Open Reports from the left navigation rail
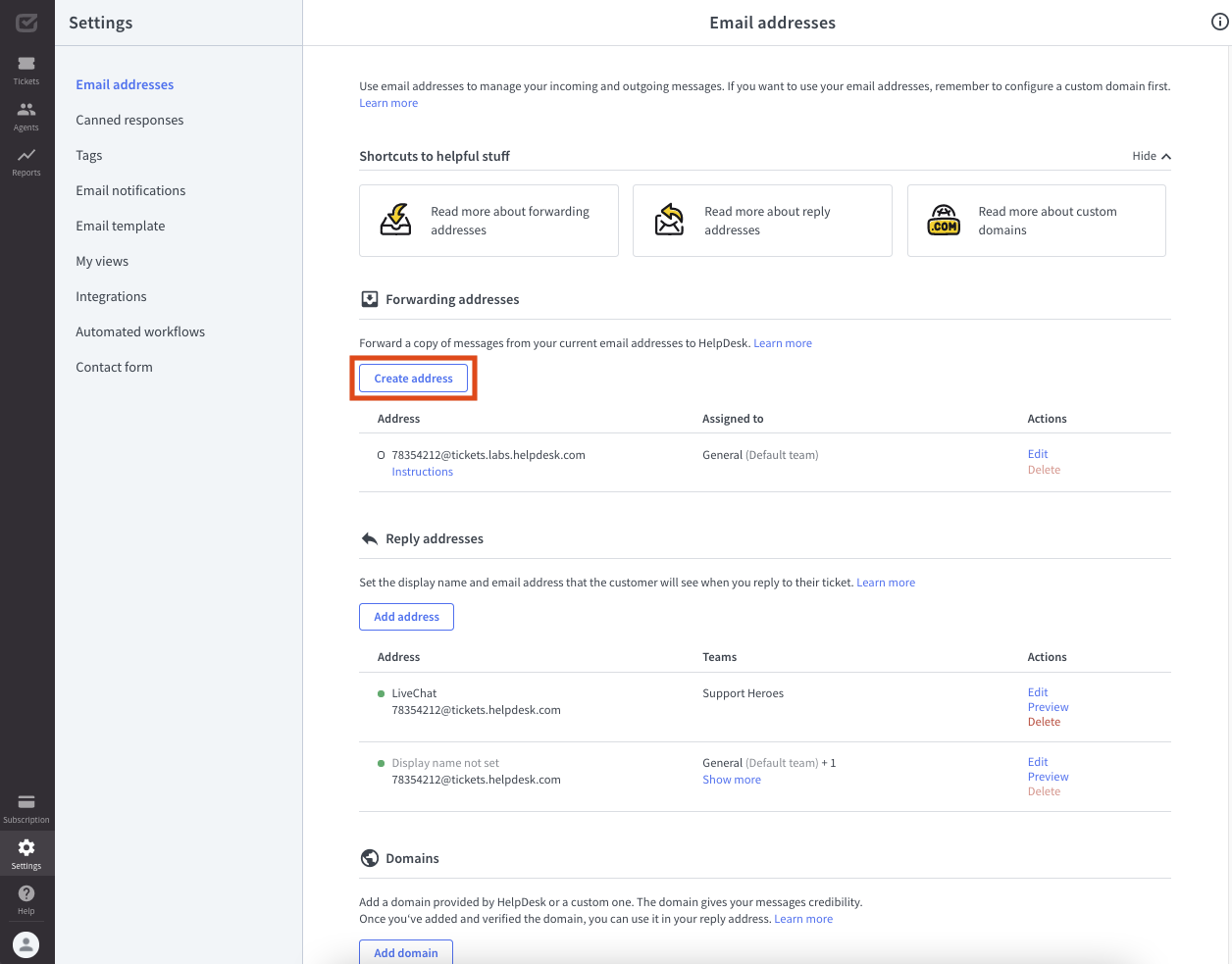The width and height of the screenshot is (1232, 964). point(26,157)
